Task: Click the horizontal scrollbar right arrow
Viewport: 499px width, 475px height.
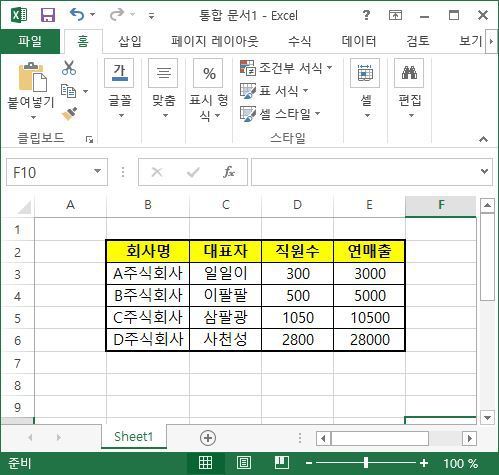Action: (x=470, y=438)
